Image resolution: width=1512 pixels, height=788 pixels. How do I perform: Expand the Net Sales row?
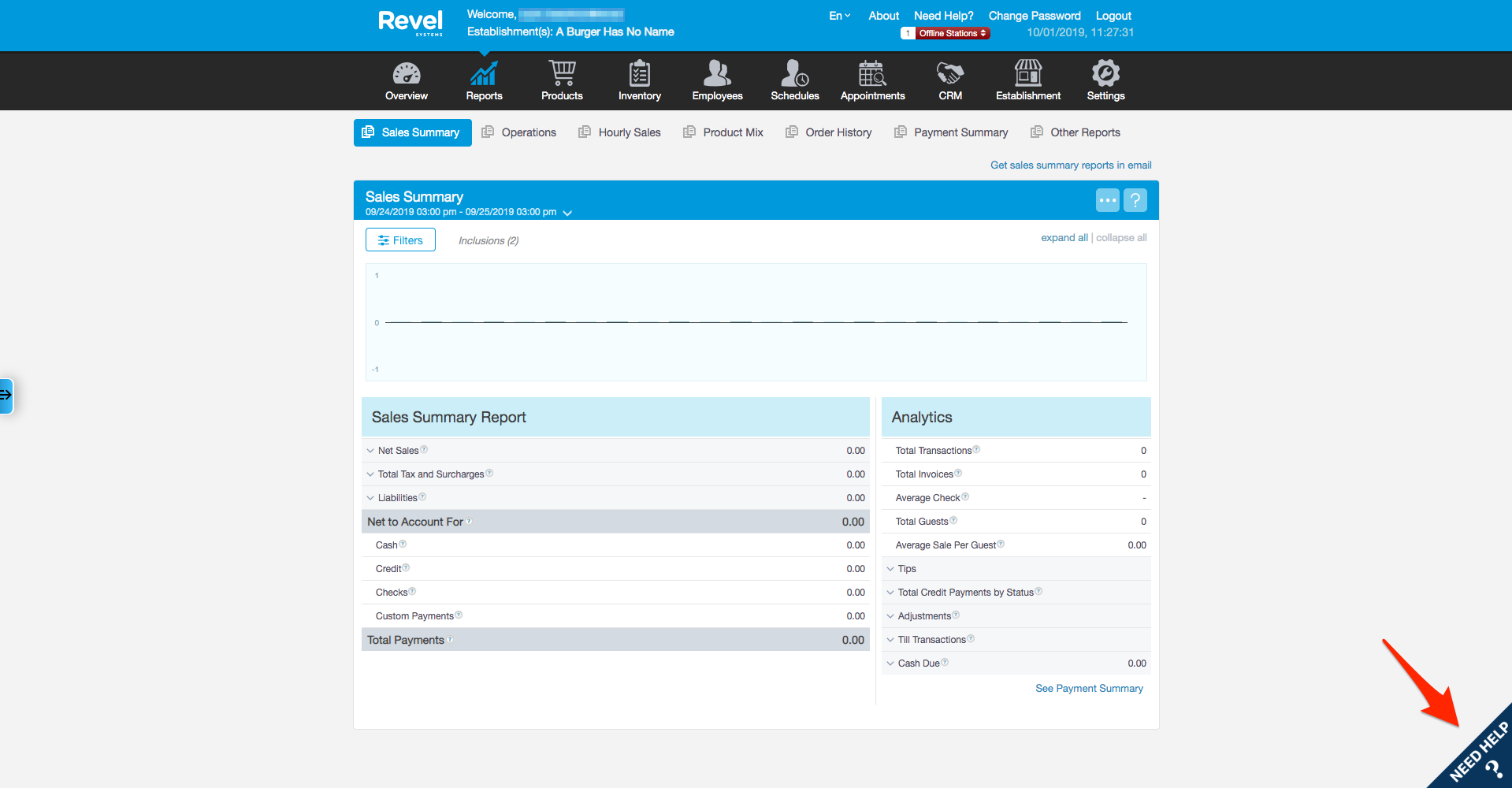pyautogui.click(x=370, y=451)
